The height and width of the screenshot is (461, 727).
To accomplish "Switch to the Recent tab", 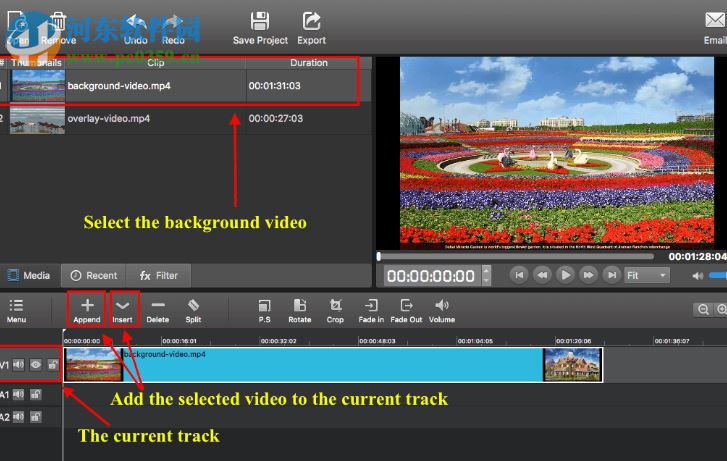I will (x=94, y=275).
